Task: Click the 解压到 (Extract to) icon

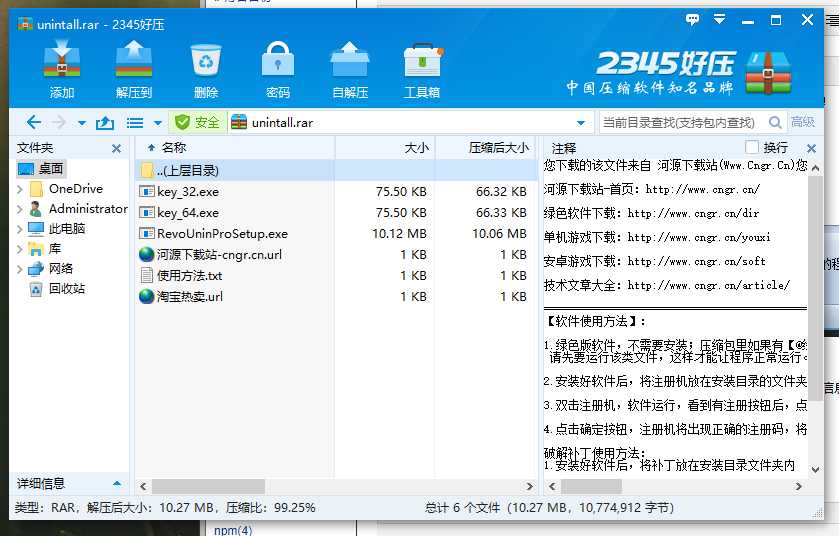Action: pos(134,70)
